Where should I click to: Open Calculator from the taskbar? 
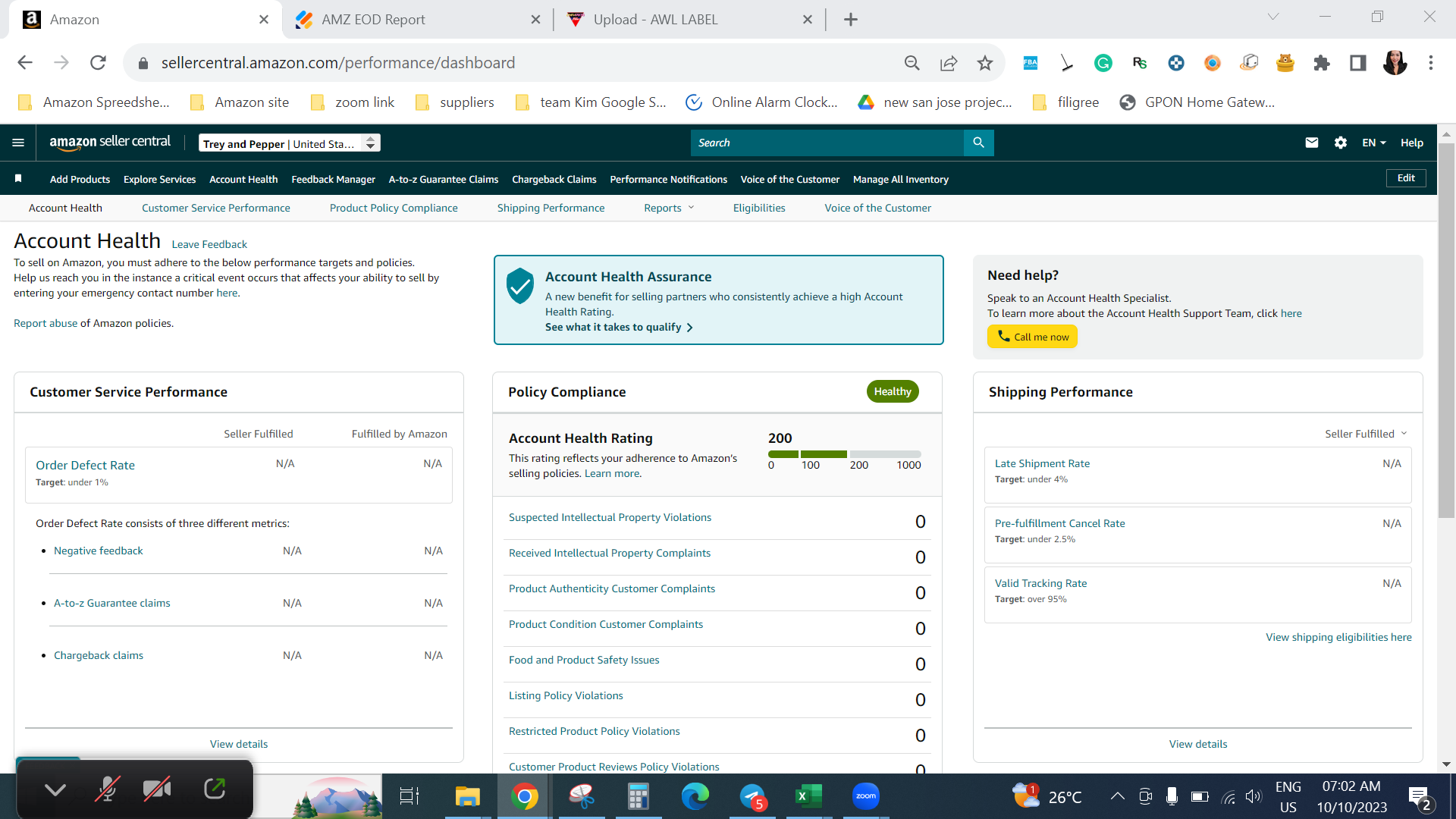[x=638, y=796]
